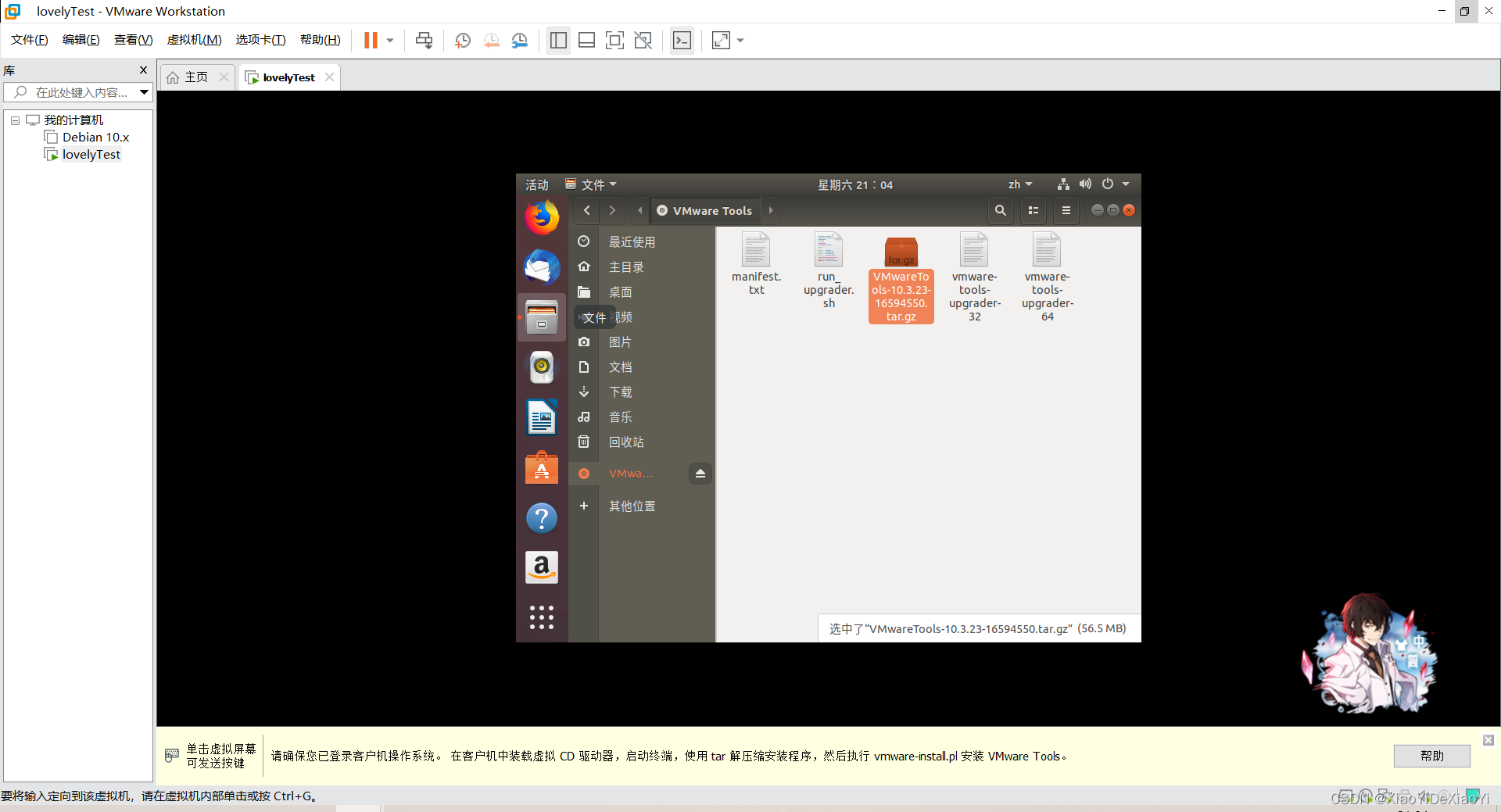Click the volume speaker icon

(1085, 184)
